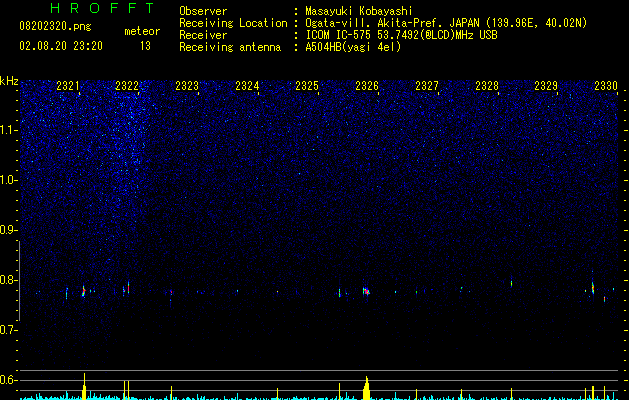Click the meteor echo just after 2321
629x400 pixels.
click(83, 291)
